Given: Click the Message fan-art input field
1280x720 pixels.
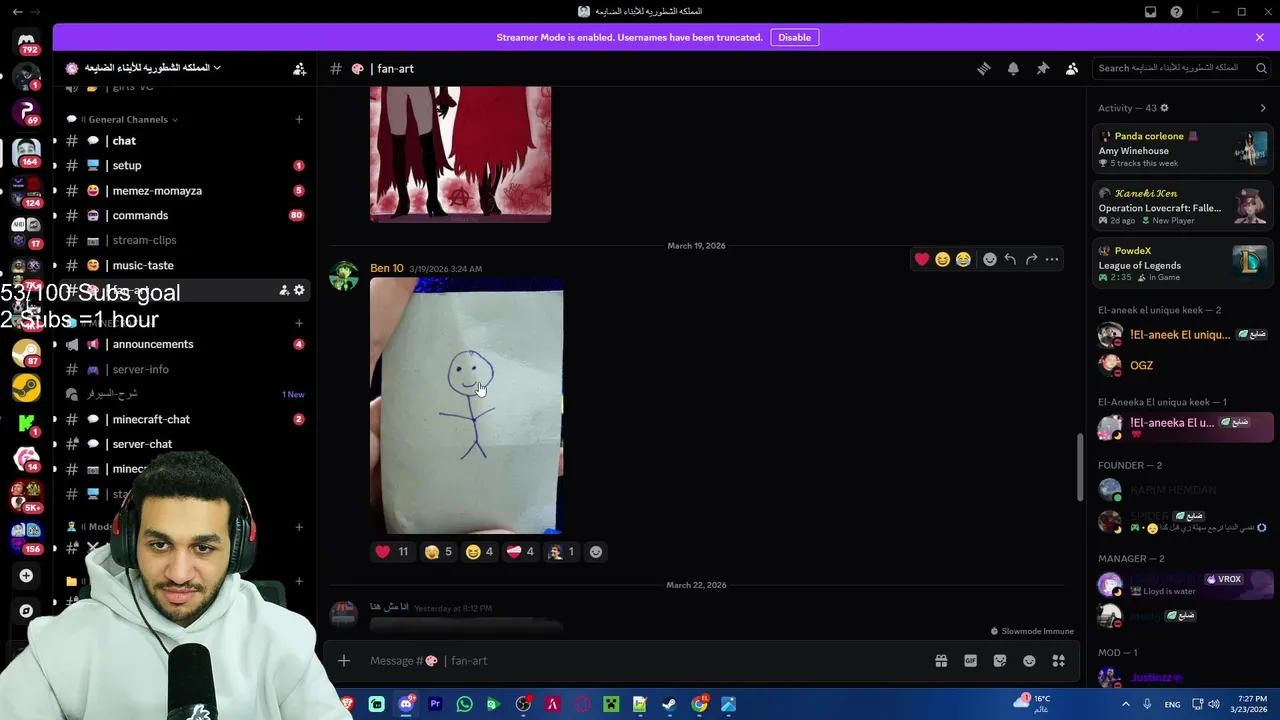Looking at the screenshot, I should click(x=640, y=661).
